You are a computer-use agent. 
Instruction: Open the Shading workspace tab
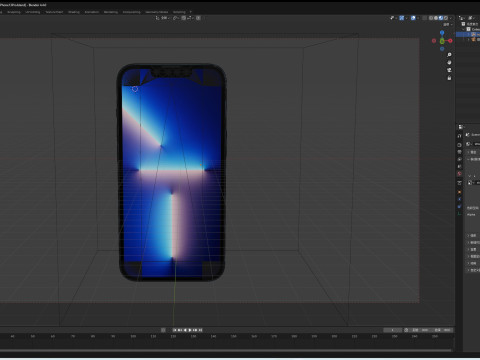[x=74, y=12]
